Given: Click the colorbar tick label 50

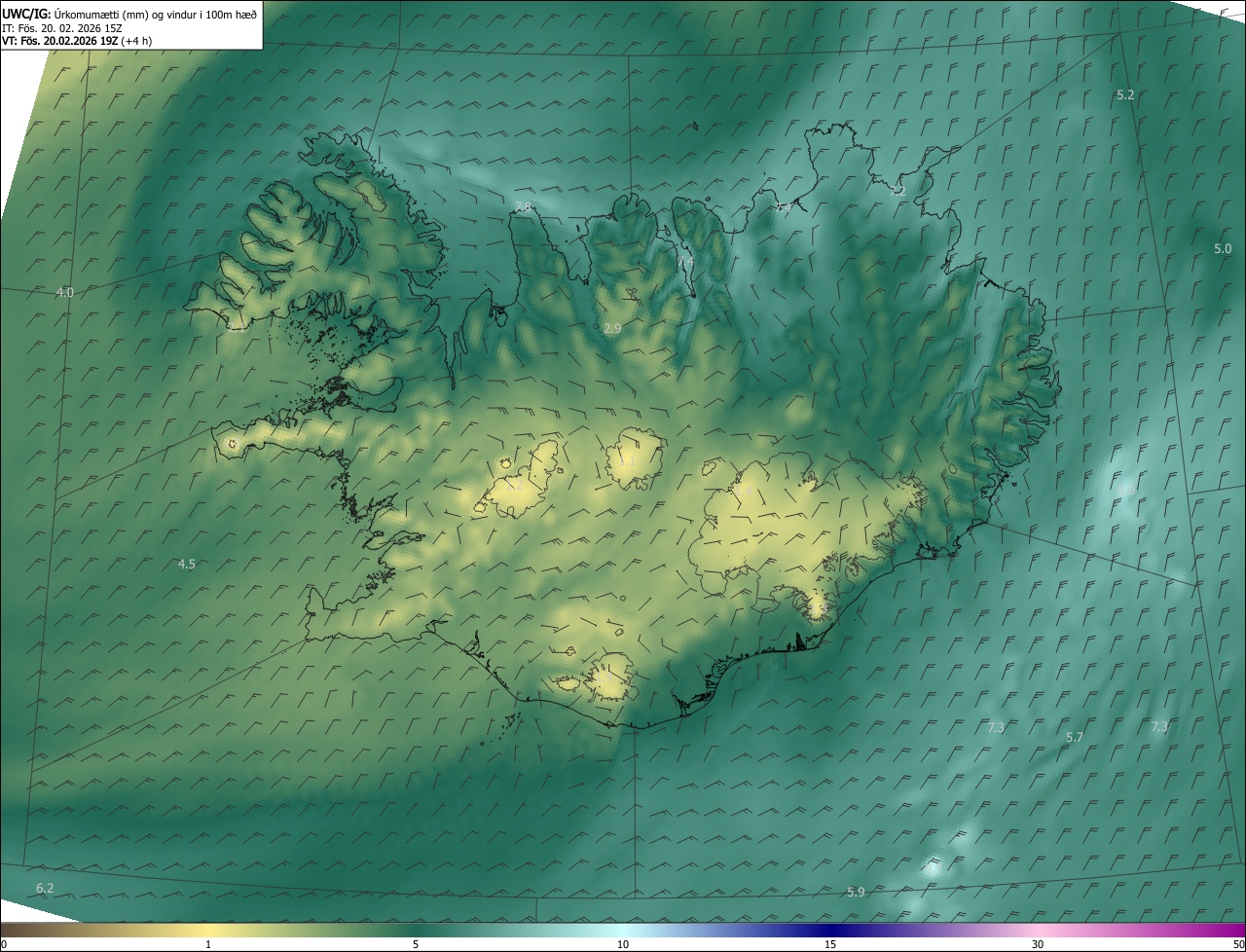Looking at the screenshot, I should tap(1238, 944).
